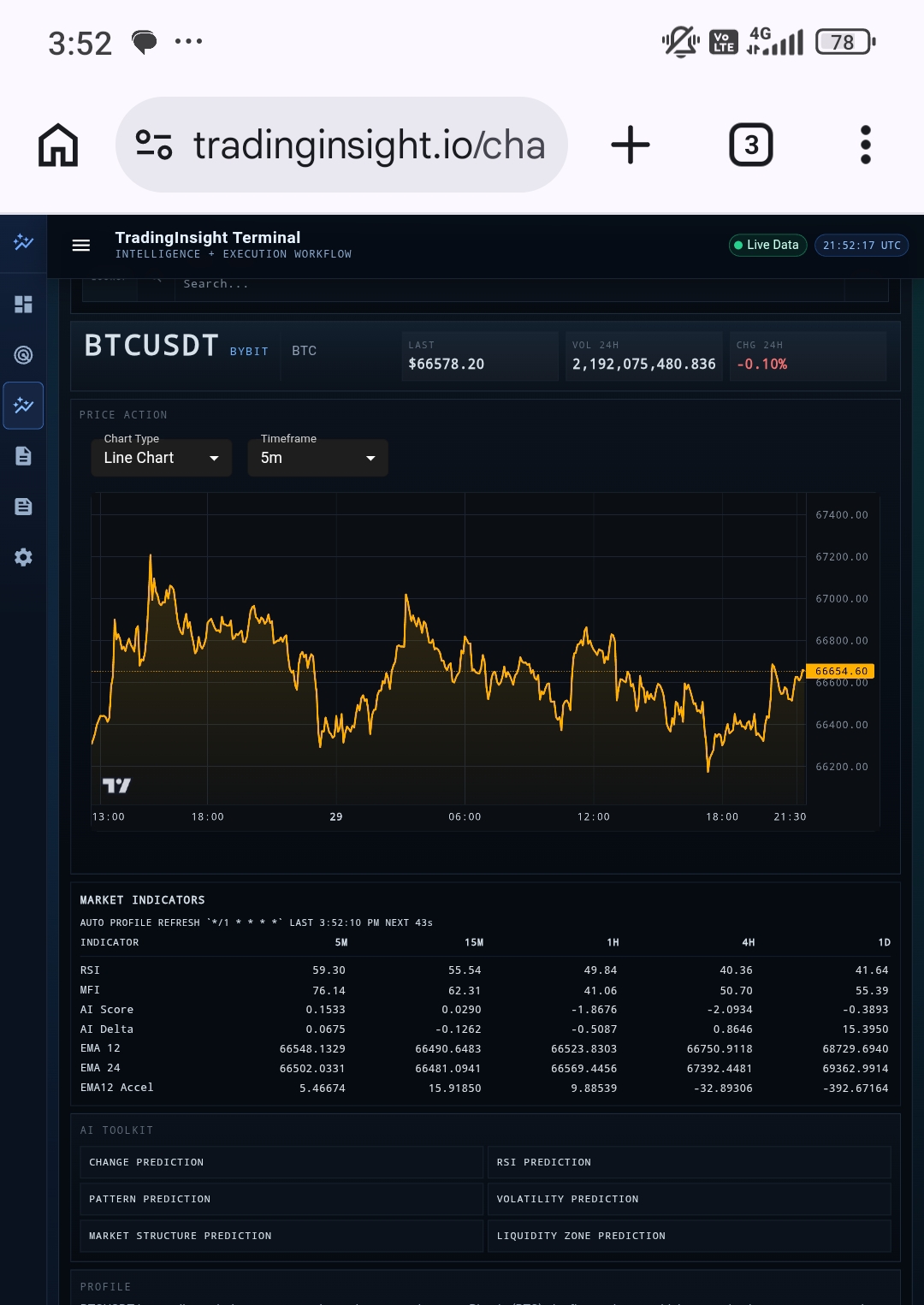This screenshot has height=1305, width=924.
Task: Click the BYBIT exchange label
Action: [x=249, y=352]
